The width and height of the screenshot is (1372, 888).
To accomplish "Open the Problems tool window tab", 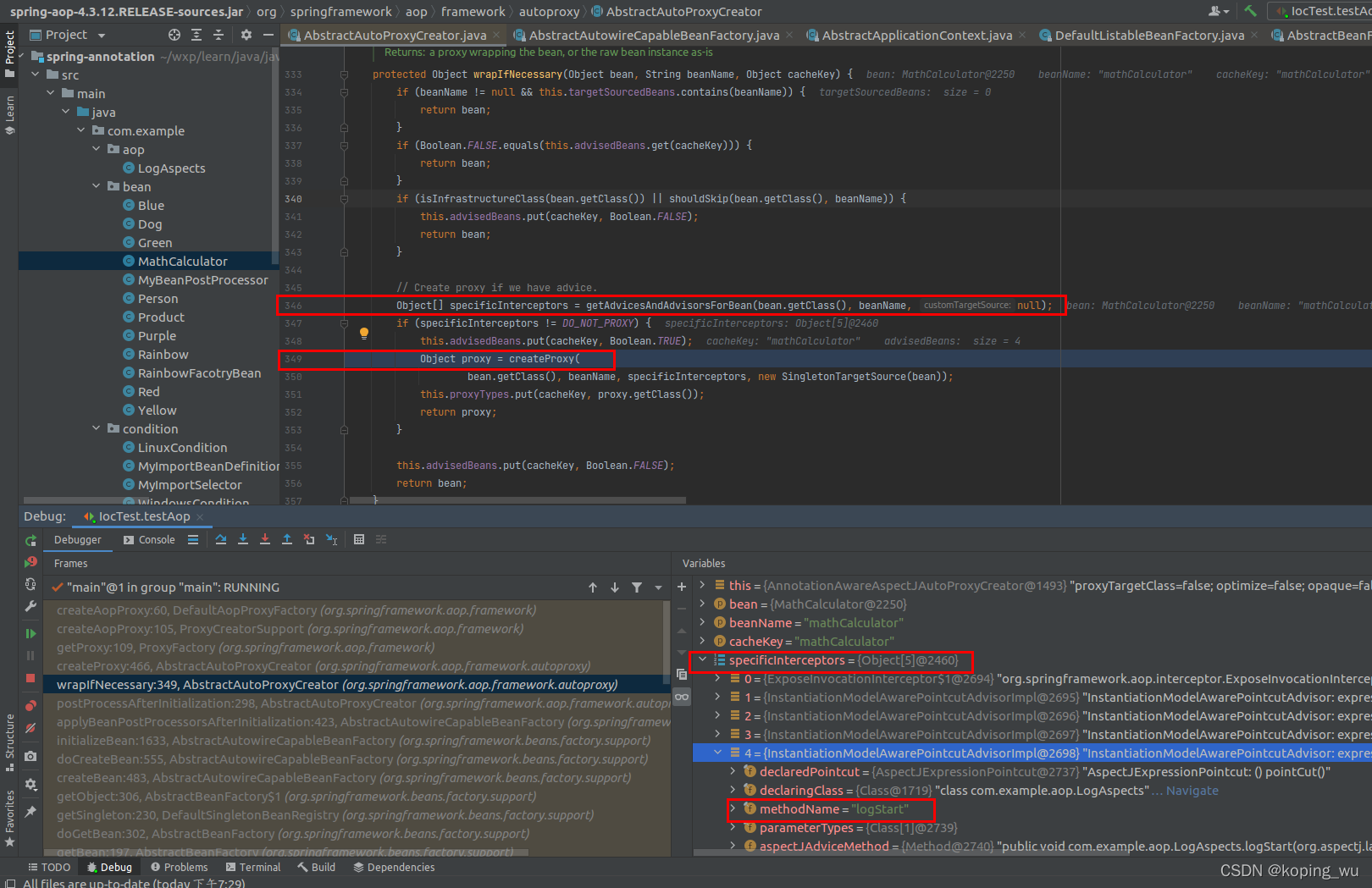I will 179,867.
